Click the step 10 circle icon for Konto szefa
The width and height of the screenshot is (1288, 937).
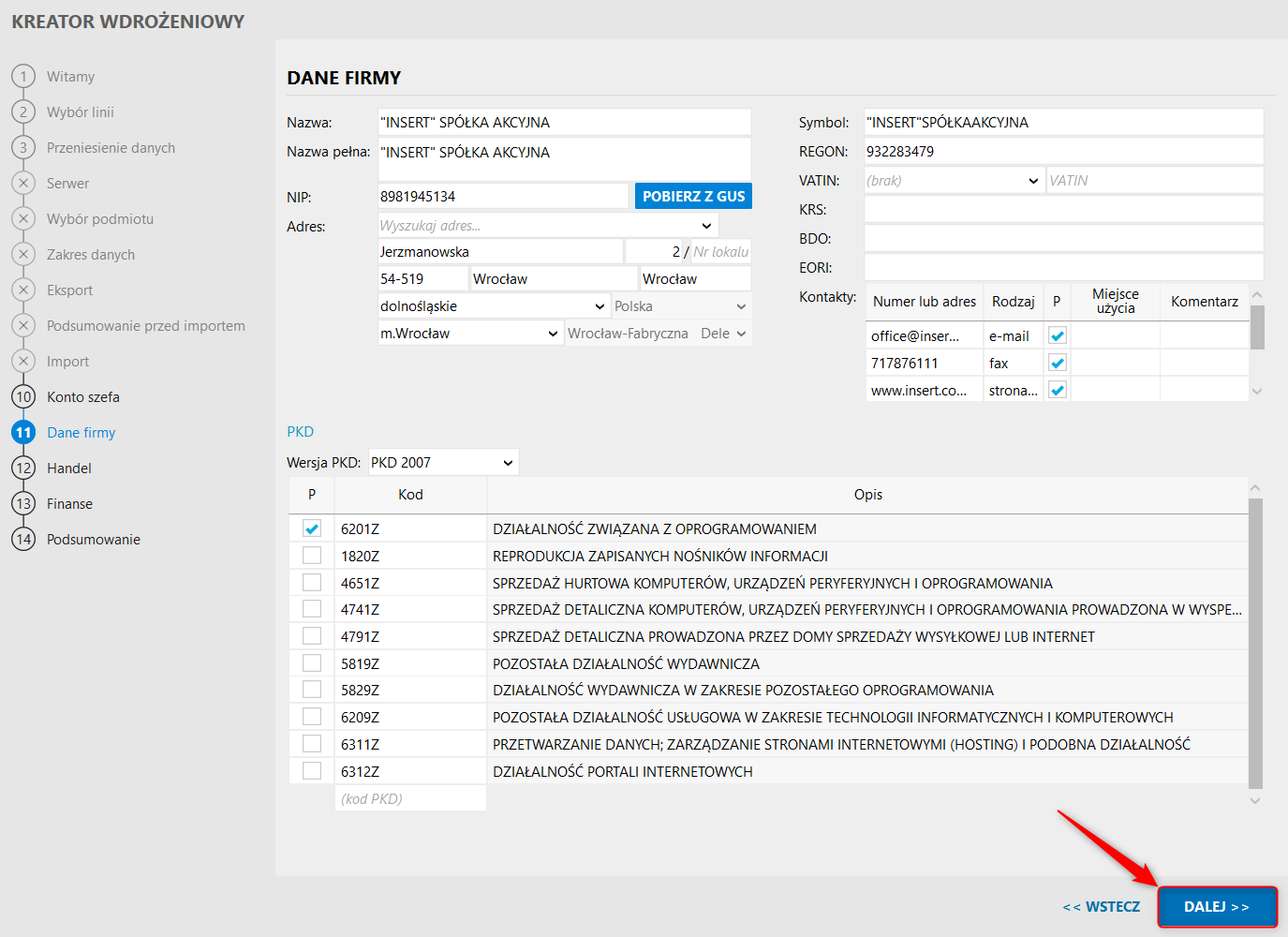point(23,396)
